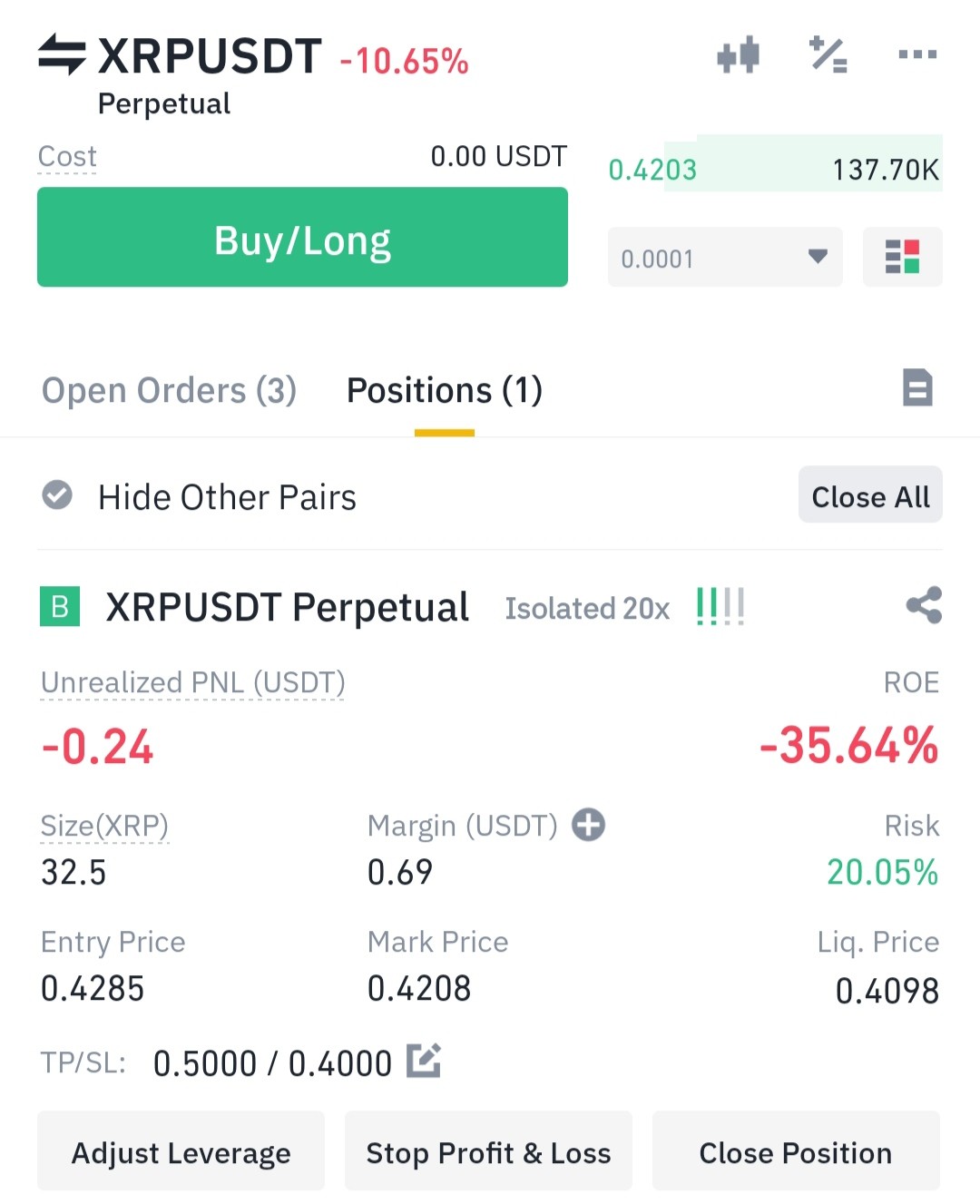Image resolution: width=980 pixels, height=1204 pixels.
Task: Open order history document icon
Action: tap(917, 387)
